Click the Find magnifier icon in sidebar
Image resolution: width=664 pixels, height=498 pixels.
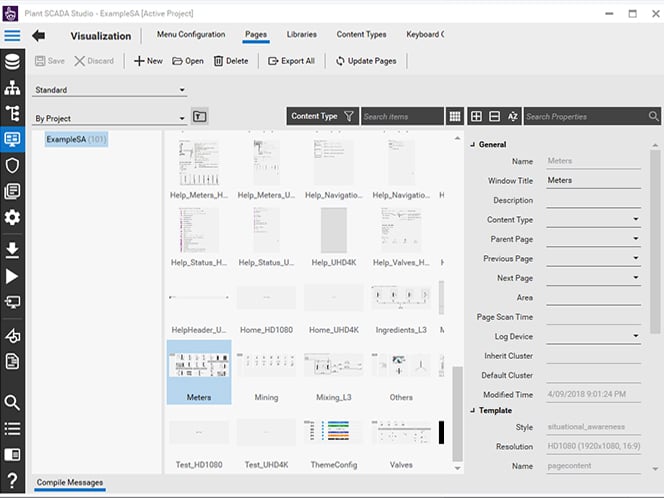tap(12, 403)
